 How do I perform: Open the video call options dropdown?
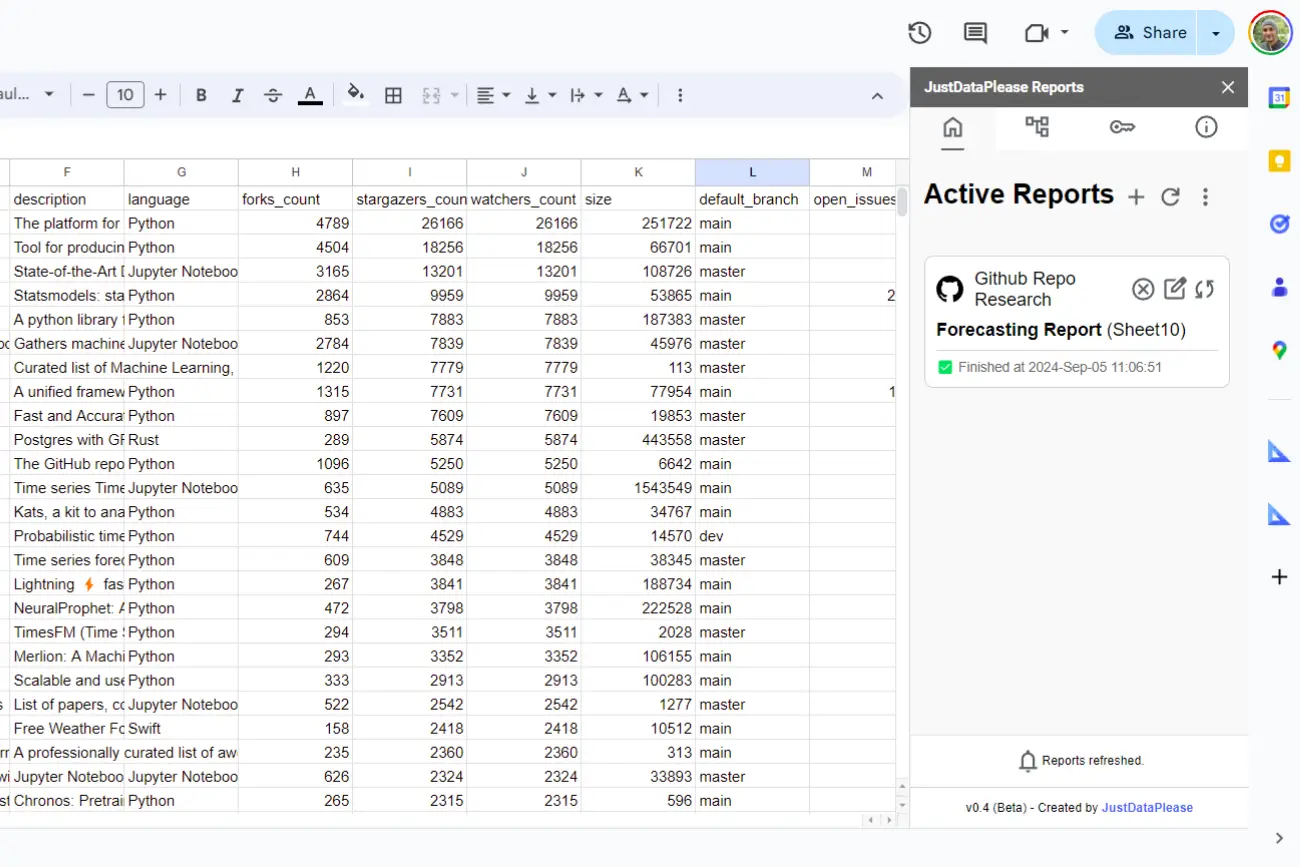[1062, 33]
